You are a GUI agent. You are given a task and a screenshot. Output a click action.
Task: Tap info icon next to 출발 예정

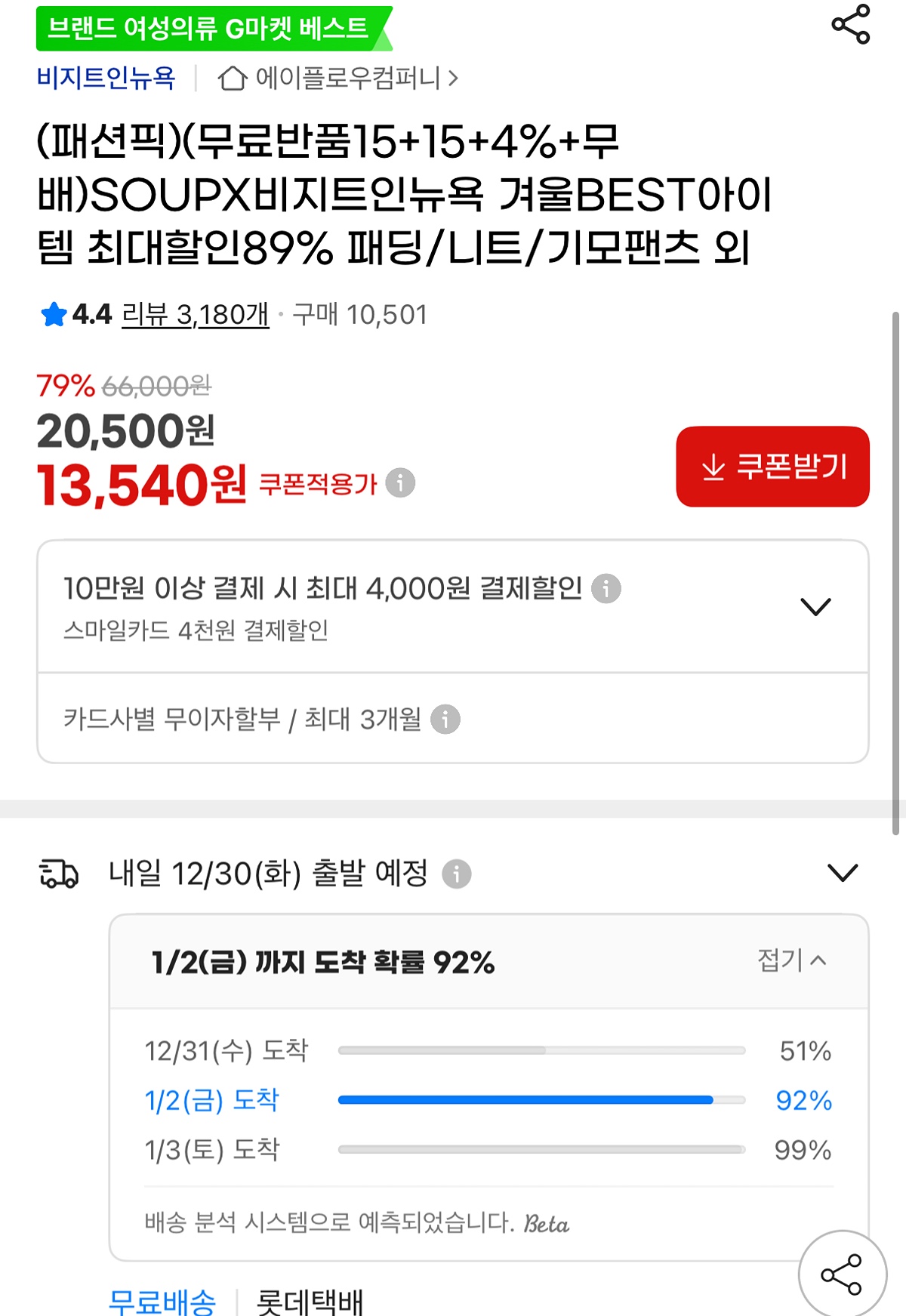click(456, 874)
